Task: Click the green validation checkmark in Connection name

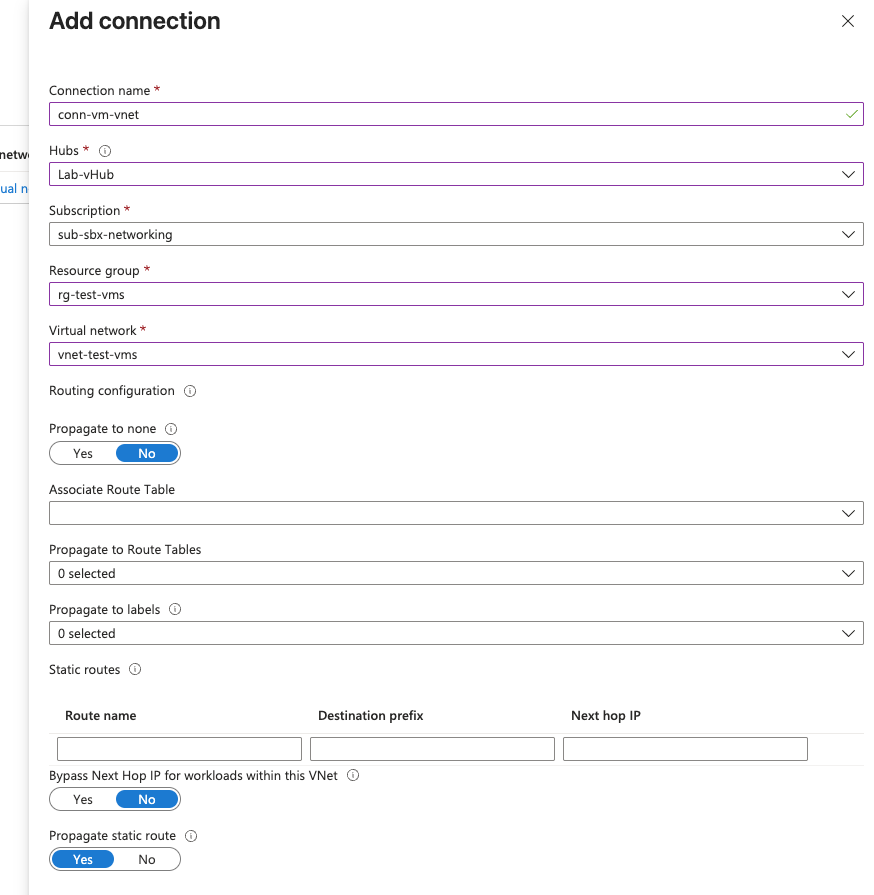Action: click(x=851, y=114)
